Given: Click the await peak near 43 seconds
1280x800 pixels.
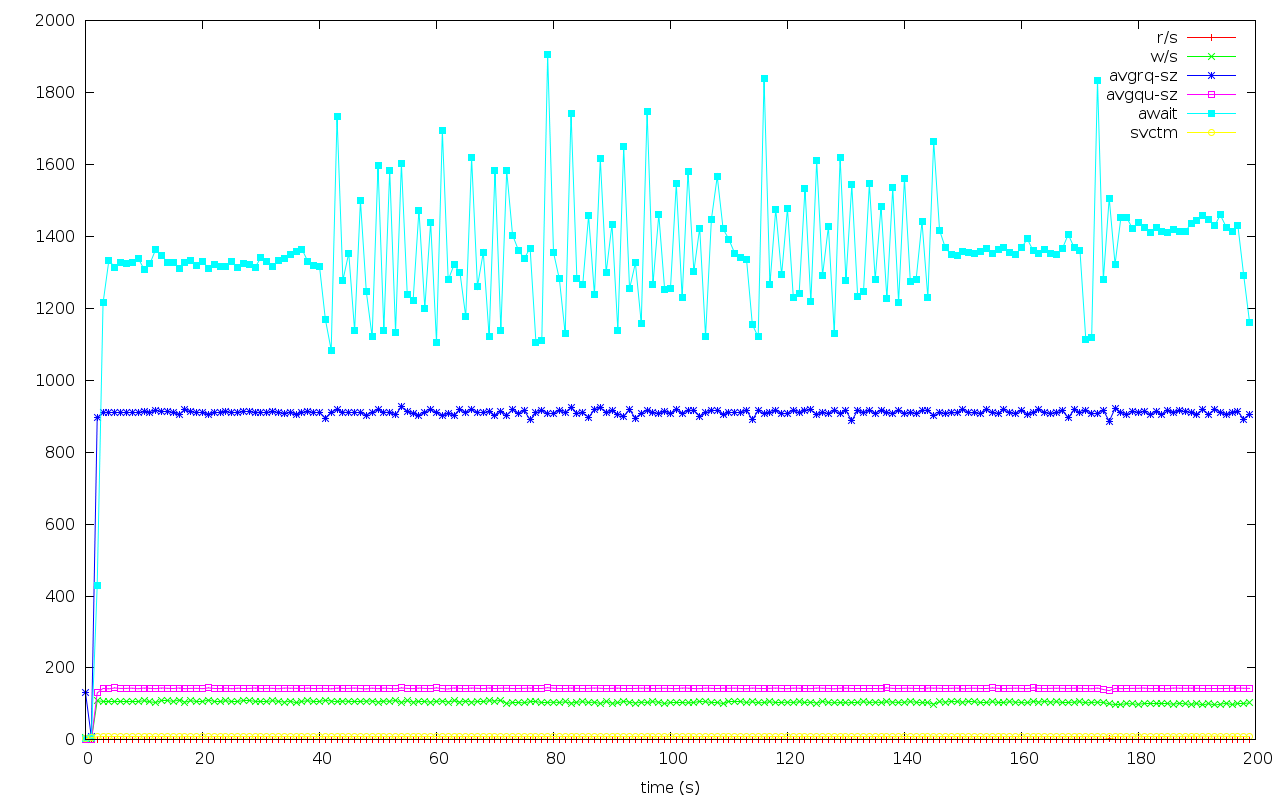Looking at the screenshot, I should [337, 116].
